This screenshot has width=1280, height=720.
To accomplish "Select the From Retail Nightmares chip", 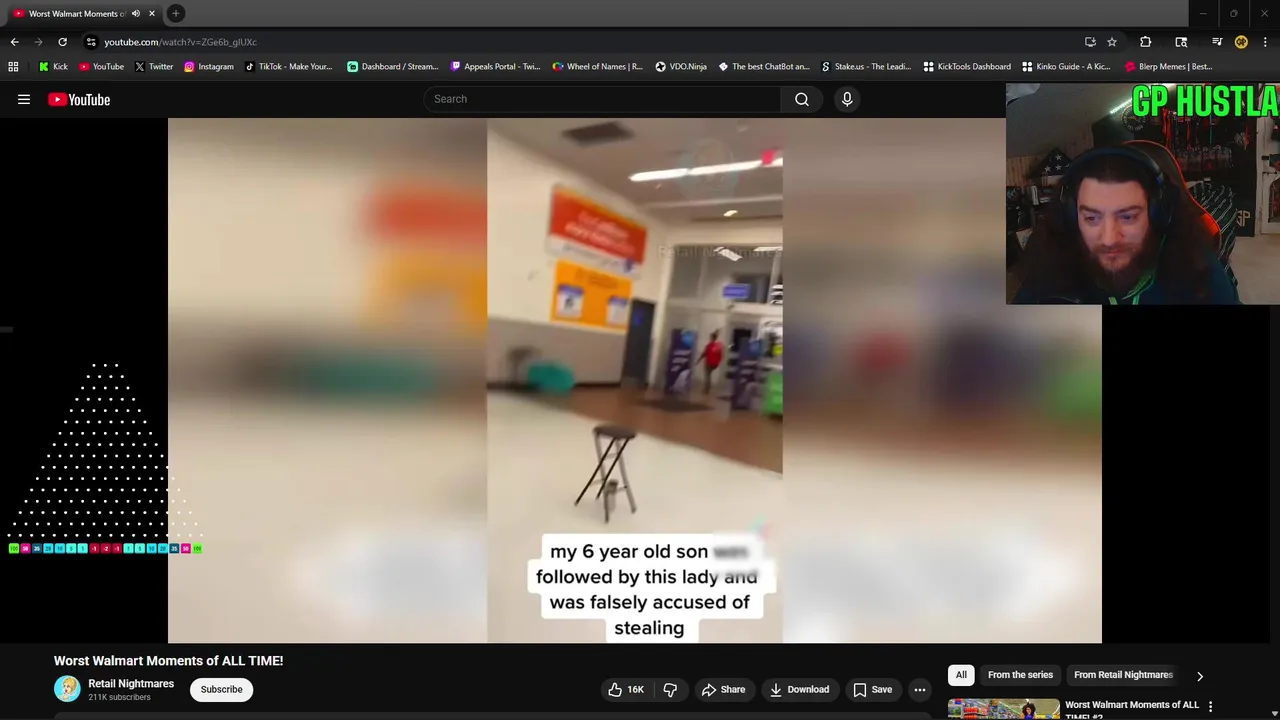I will tap(1123, 675).
